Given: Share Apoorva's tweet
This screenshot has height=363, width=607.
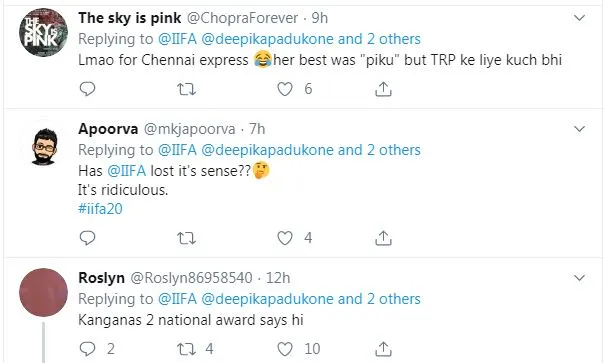Looking at the screenshot, I should pyautogui.click(x=383, y=238).
